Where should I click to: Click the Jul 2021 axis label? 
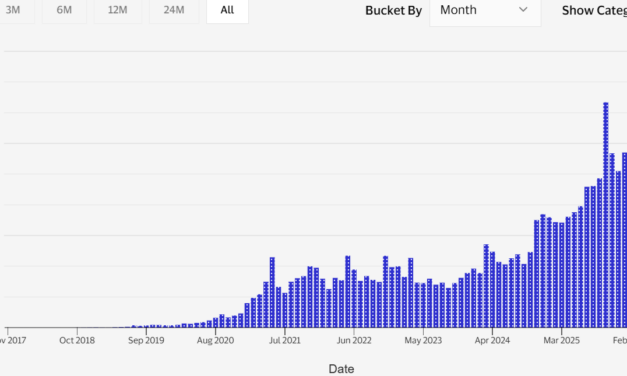pos(285,340)
